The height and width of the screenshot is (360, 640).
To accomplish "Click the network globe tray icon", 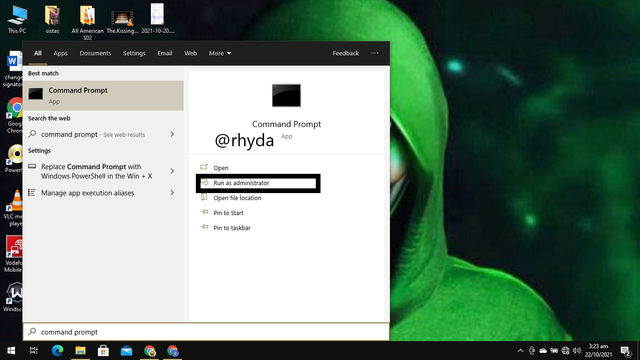I will click(x=565, y=351).
